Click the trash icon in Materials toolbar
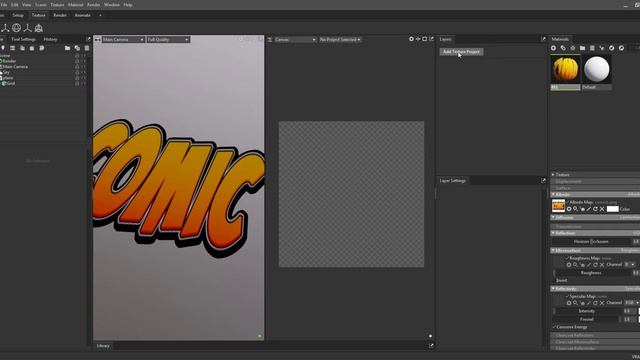Screen dimensions: 640x360 click(x=592, y=48)
